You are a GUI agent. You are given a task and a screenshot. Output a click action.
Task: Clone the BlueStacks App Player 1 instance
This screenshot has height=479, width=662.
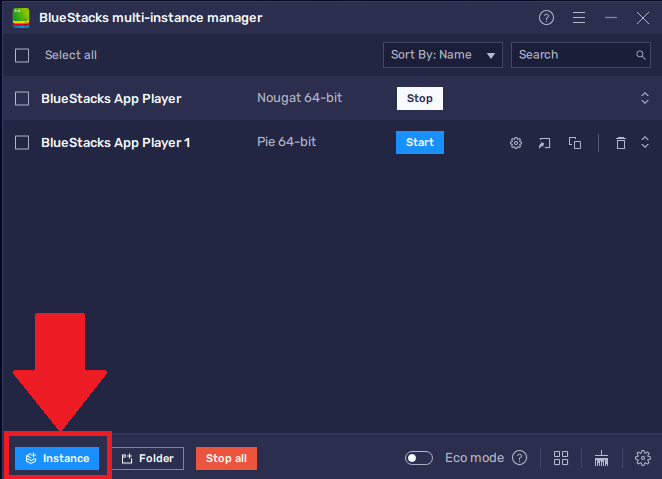click(575, 143)
